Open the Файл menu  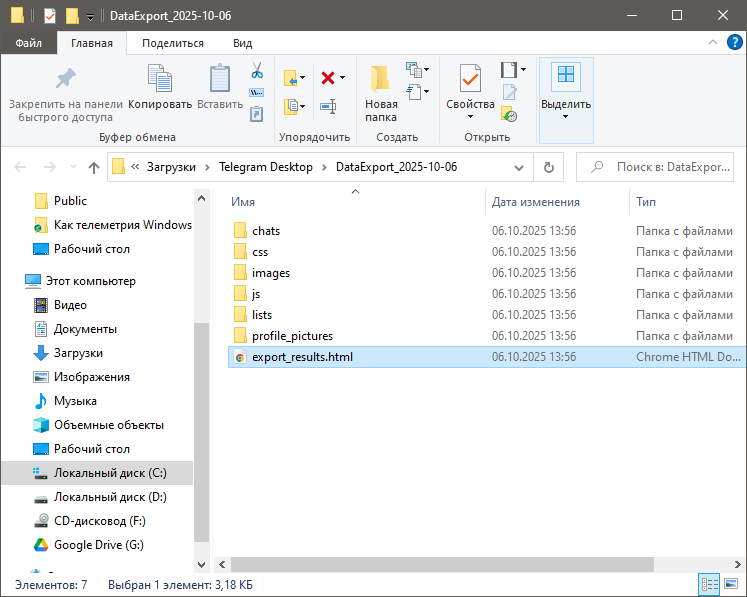coord(29,43)
